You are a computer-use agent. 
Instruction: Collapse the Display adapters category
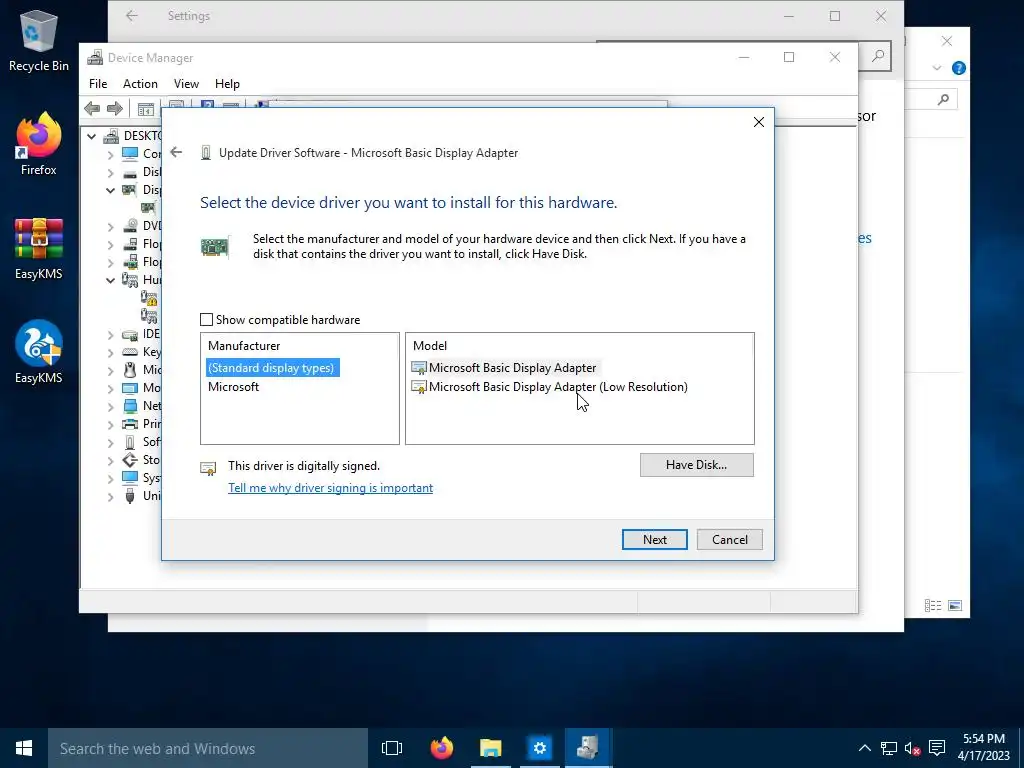coord(110,190)
